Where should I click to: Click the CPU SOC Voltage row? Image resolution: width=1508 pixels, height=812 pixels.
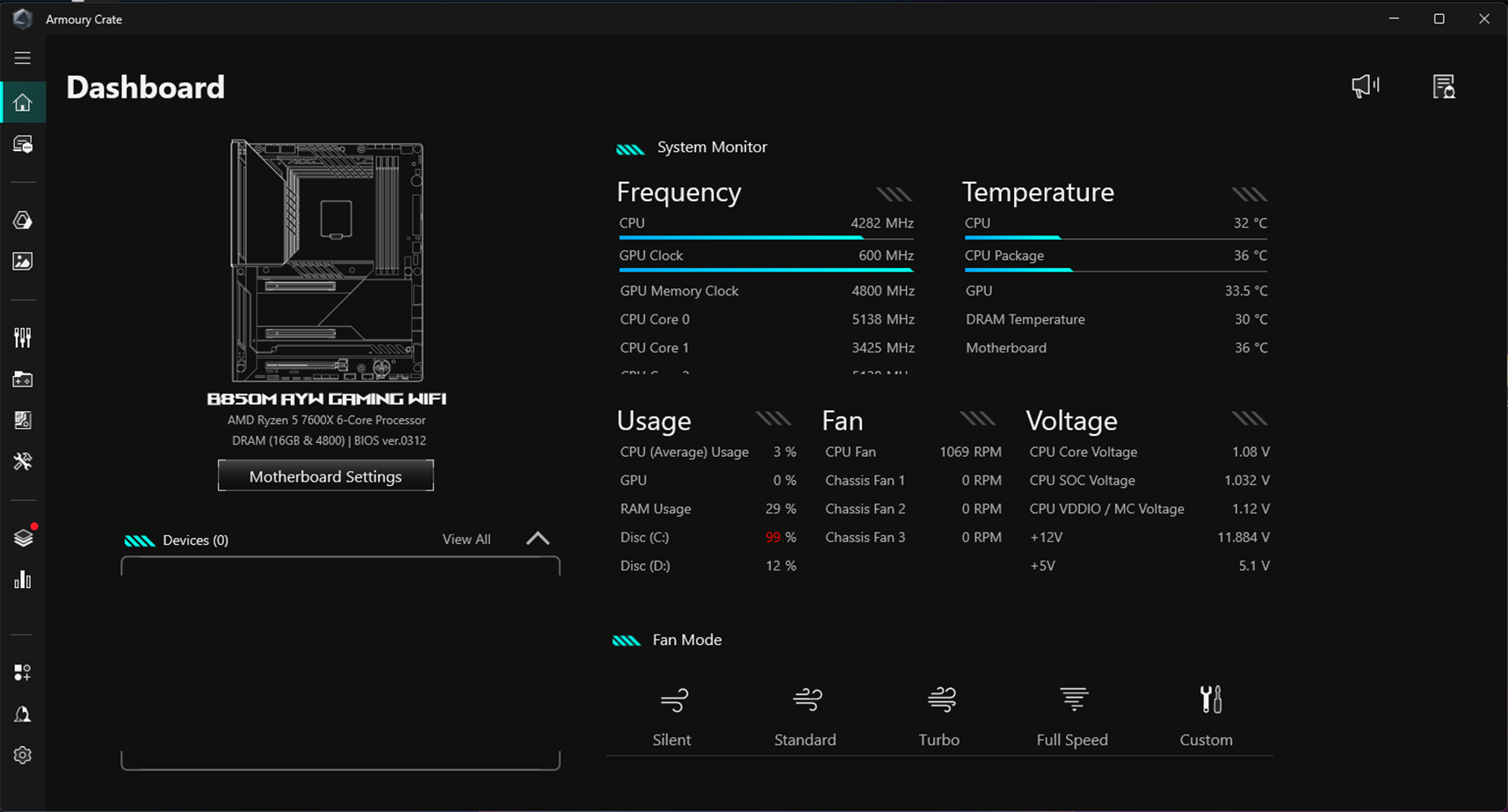pyautogui.click(x=1149, y=481)
